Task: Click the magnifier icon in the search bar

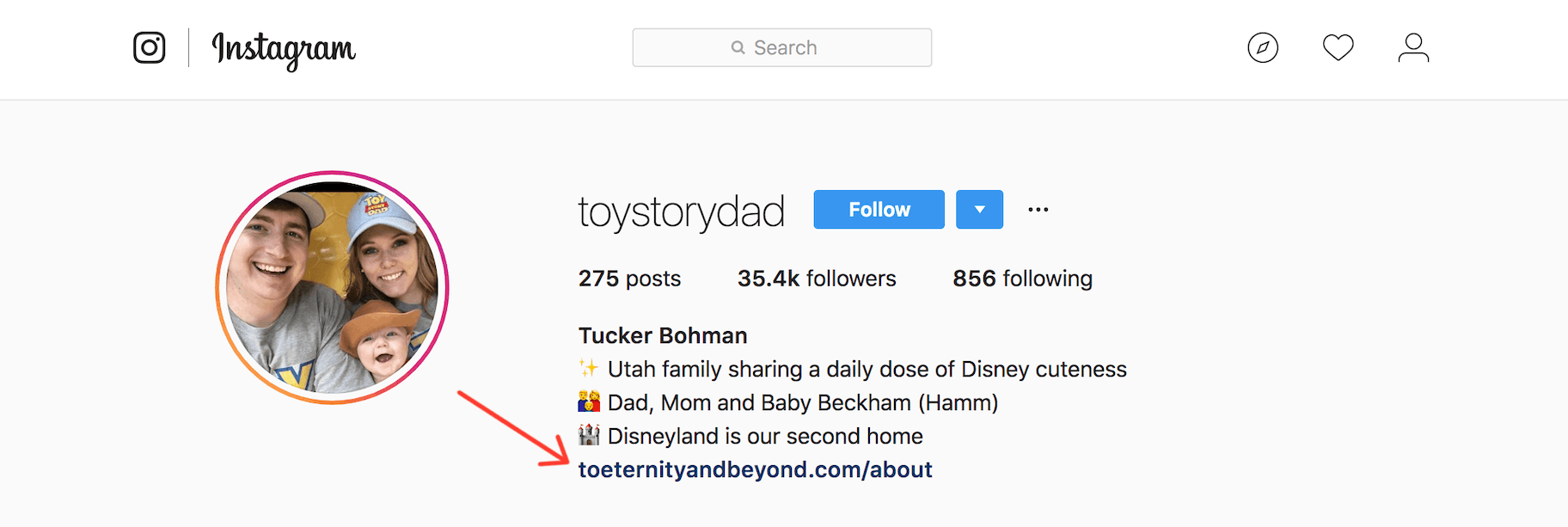Action: (x=738, y=48)
